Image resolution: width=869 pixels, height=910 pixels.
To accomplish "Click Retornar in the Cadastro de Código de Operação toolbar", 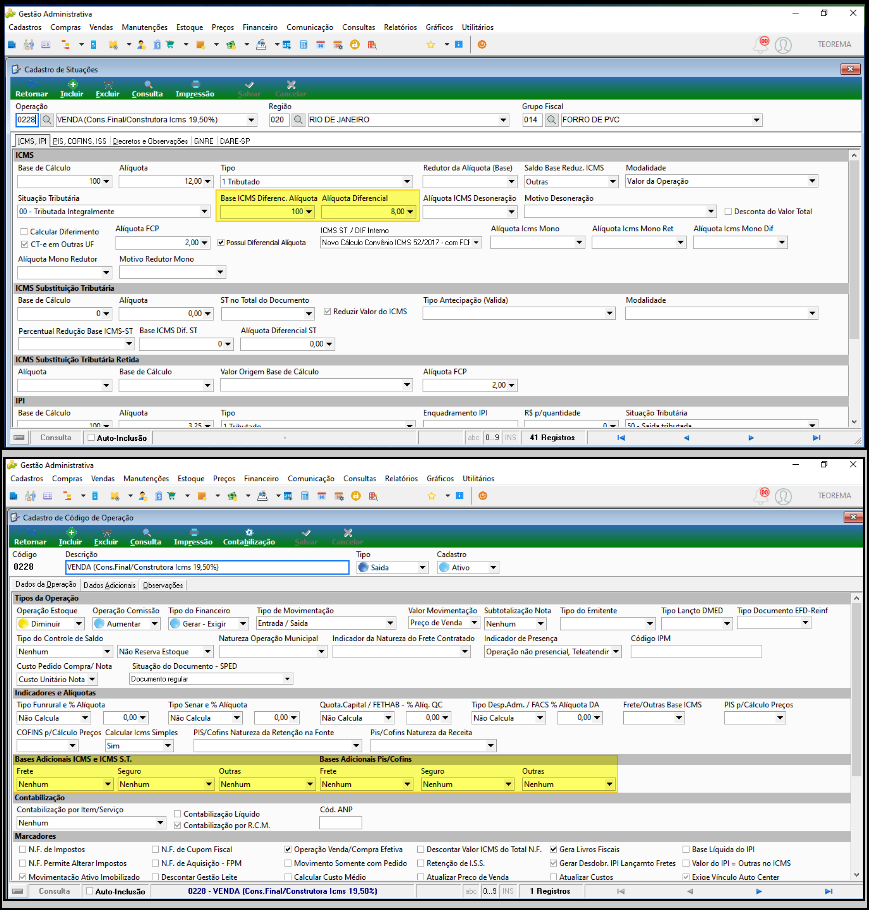I will tap(30, 537).
